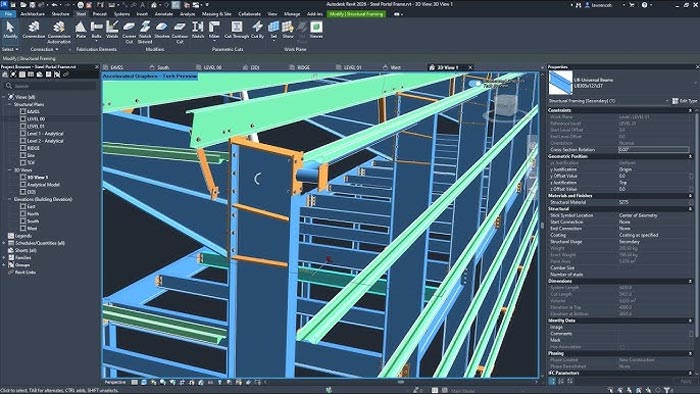Click the Edit Type icon
The image size is (700, 394).
pyautogui.click(x=675, y=101)
